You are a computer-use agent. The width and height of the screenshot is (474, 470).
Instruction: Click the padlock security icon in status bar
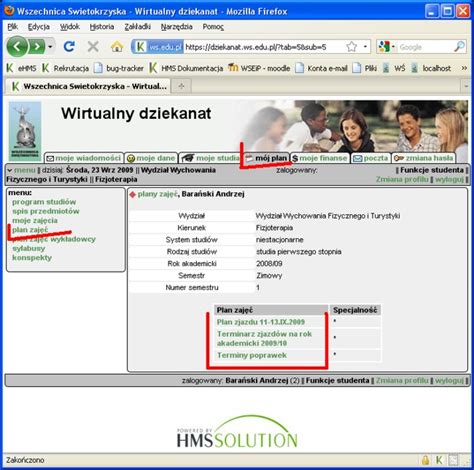425,460
